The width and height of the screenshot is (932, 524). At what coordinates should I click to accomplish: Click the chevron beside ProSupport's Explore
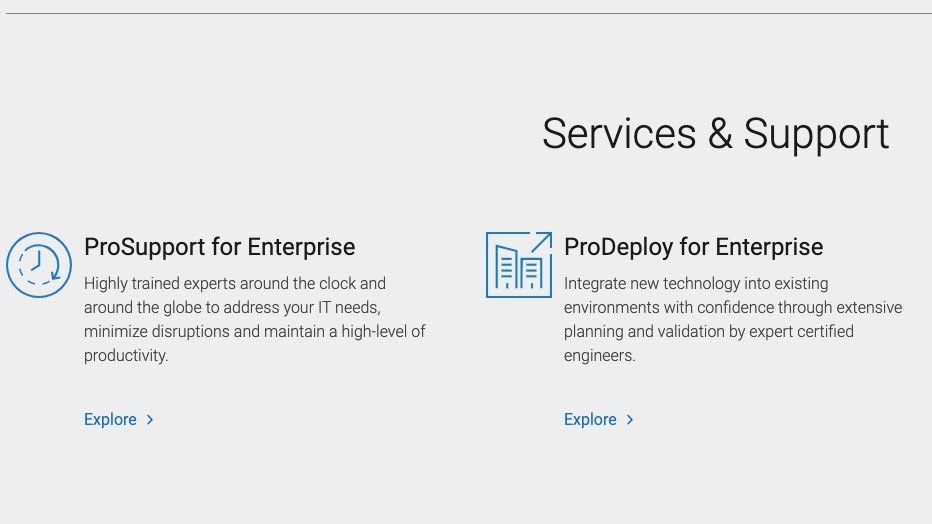point(150,420)
